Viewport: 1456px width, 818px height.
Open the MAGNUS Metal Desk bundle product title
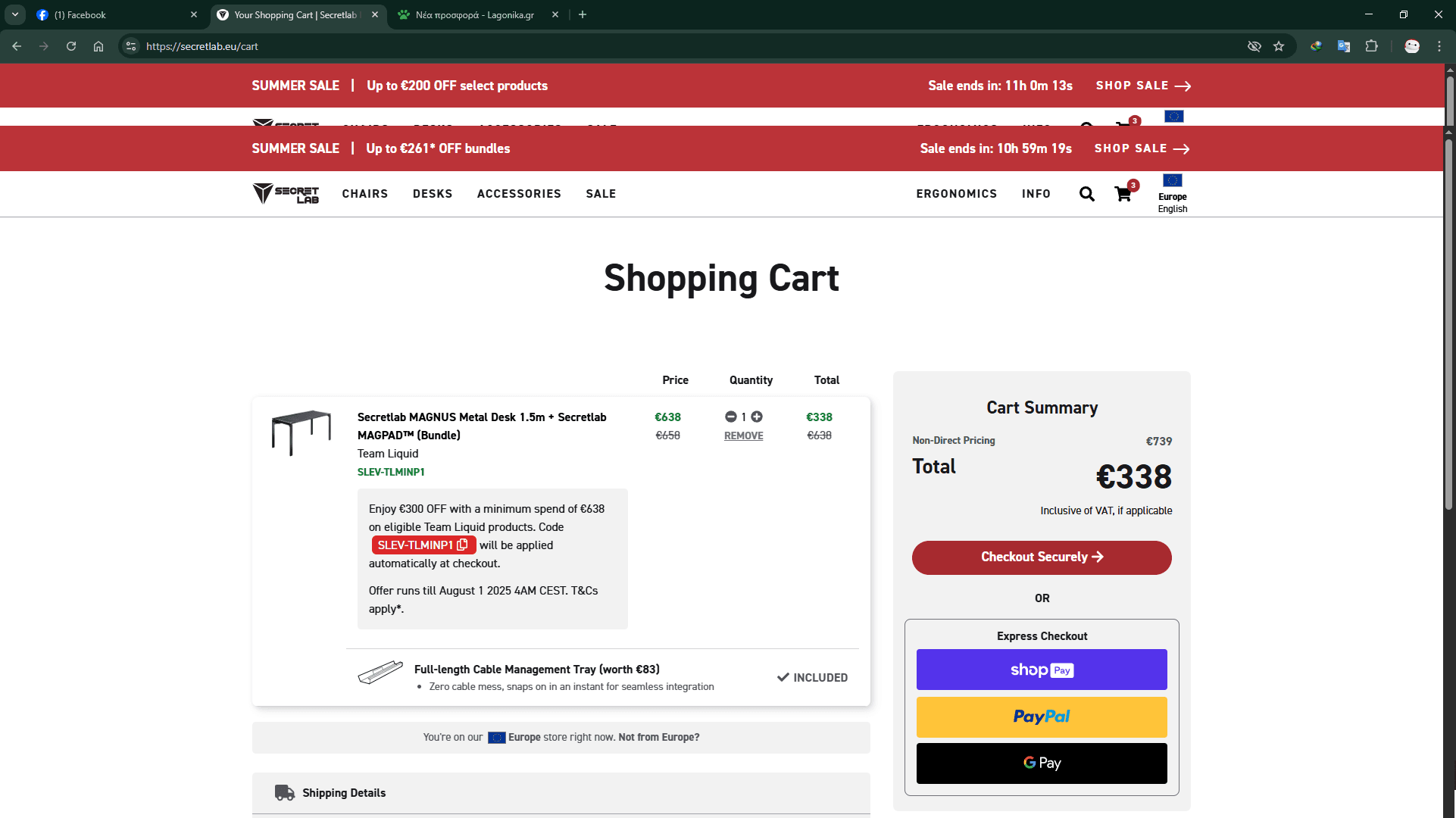point(482,426)
